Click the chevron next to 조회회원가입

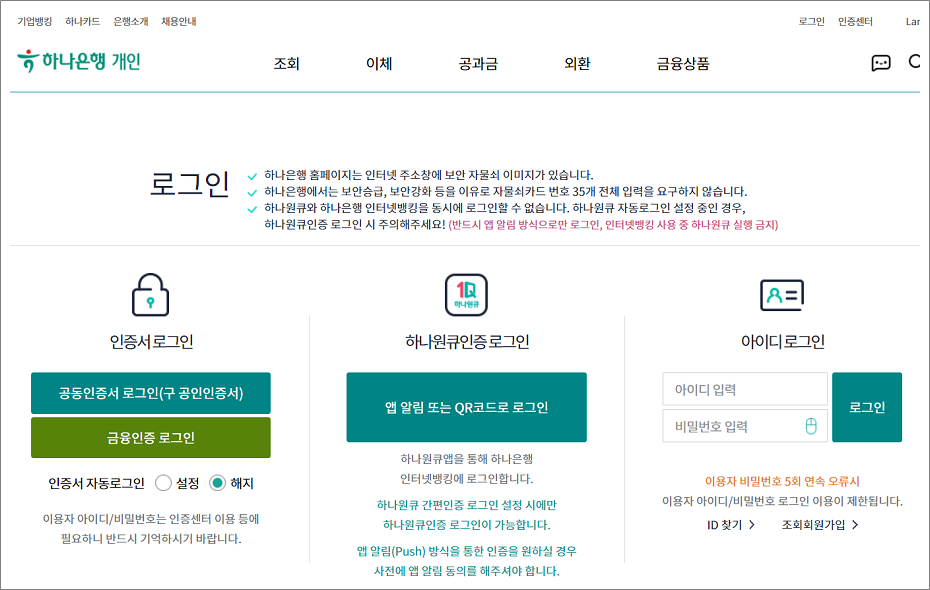855,525
